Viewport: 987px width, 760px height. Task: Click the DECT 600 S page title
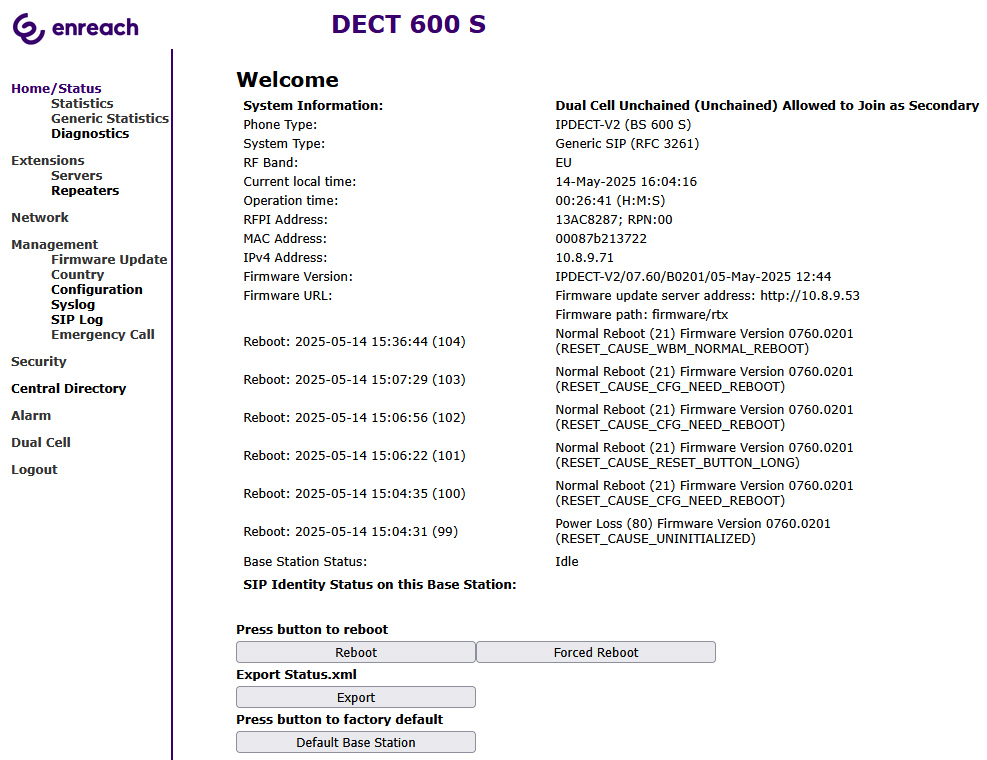tap(409, 25)
